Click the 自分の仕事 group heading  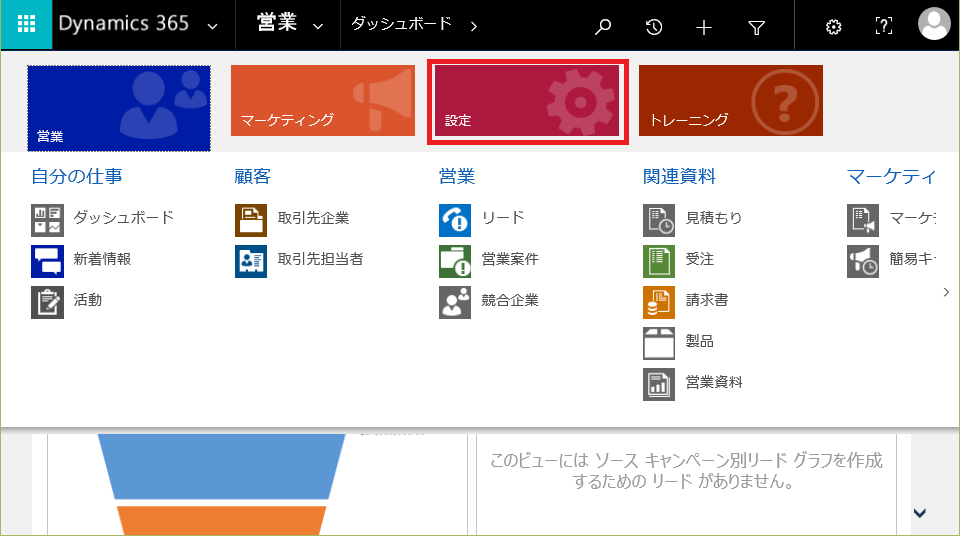tap(77, 176)
